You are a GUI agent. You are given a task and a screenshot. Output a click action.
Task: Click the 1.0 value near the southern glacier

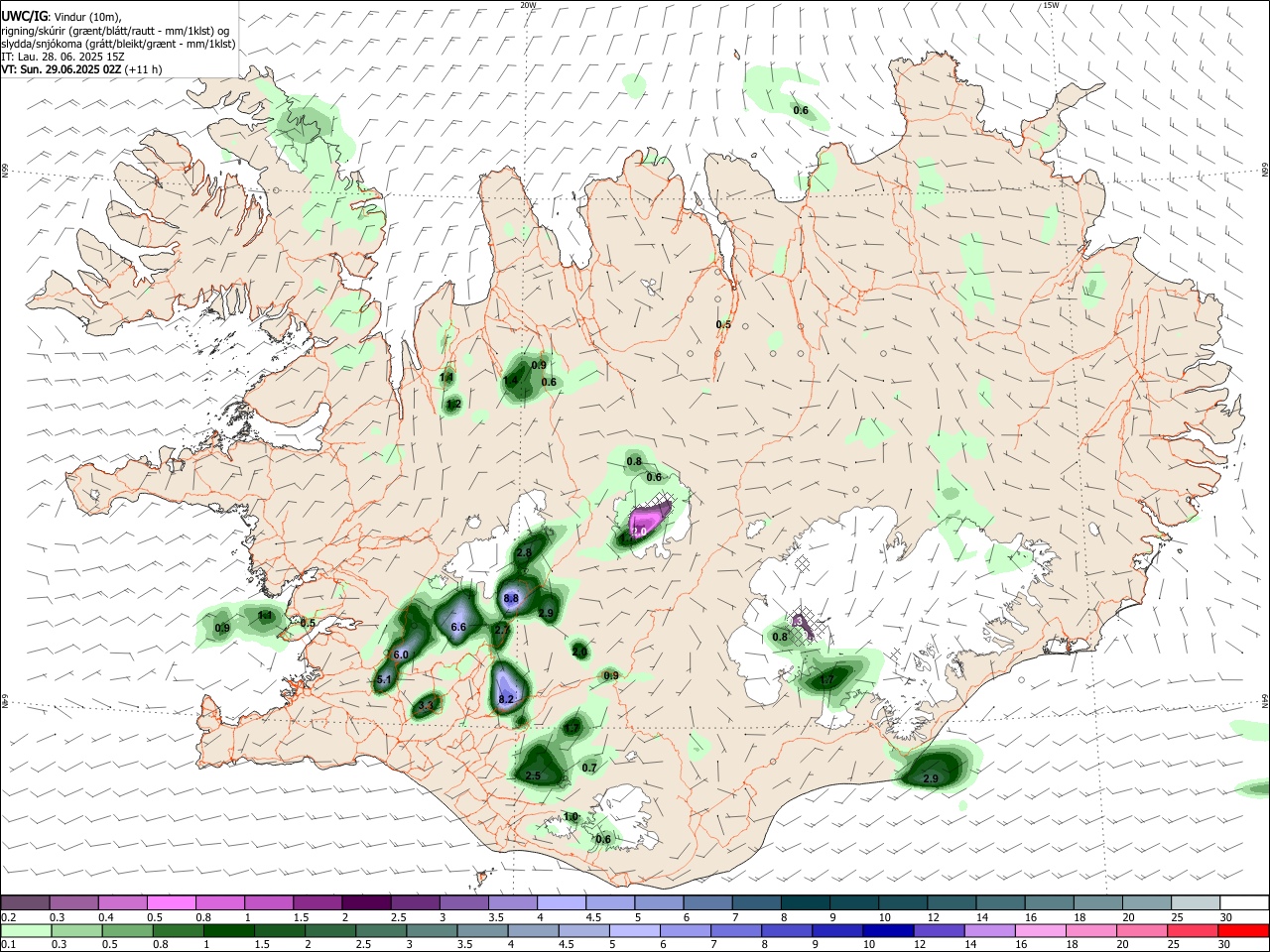coord(571,817)
